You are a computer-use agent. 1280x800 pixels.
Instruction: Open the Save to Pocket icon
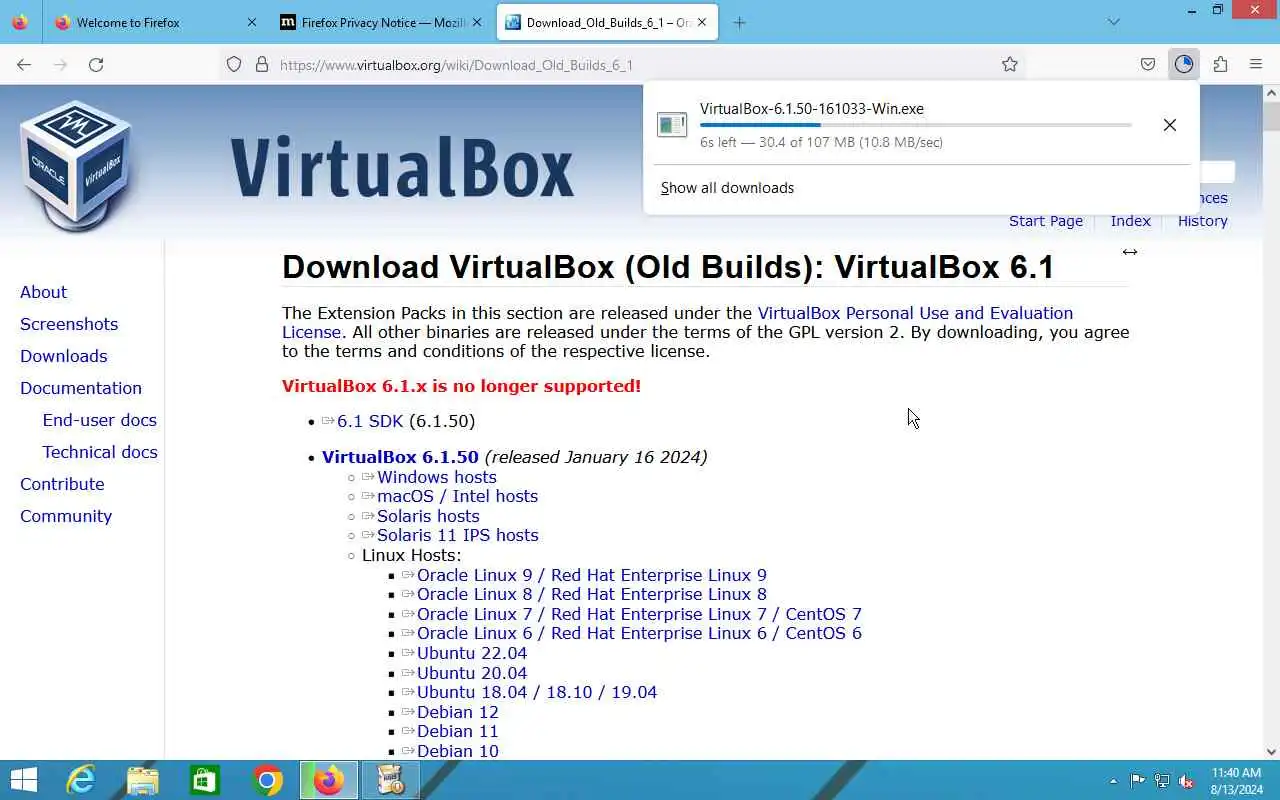pos(1148,64)
